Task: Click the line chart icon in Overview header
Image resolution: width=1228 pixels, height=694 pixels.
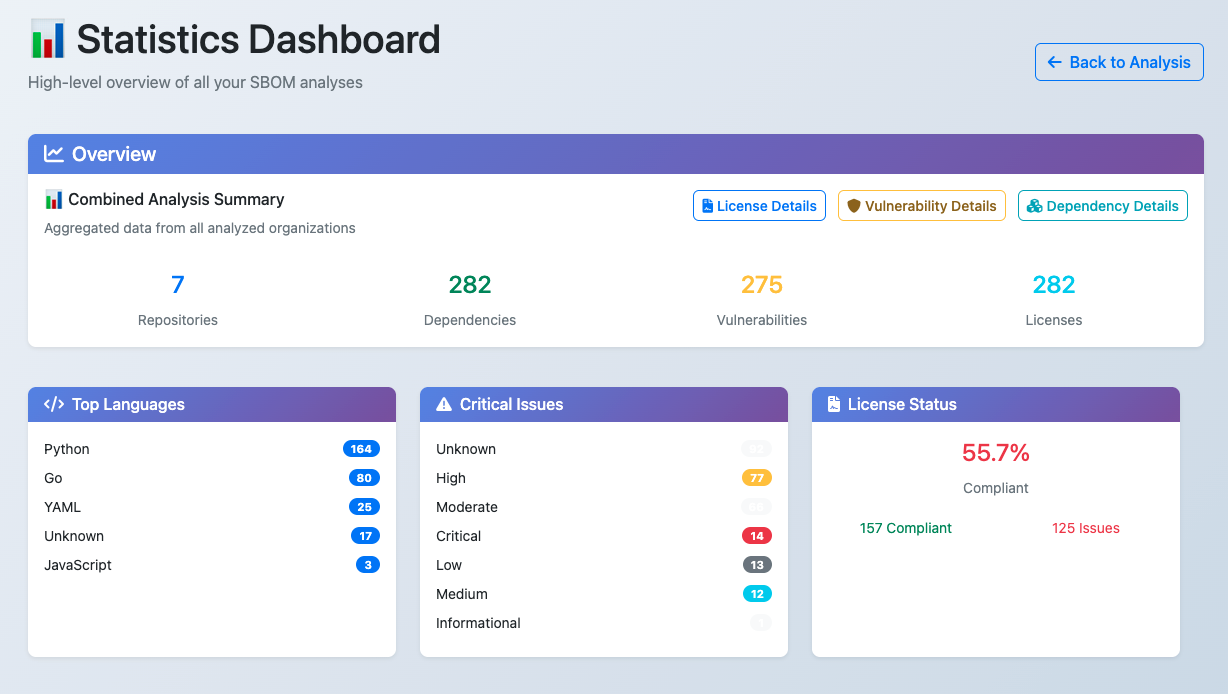Action: tap(54, 154)
